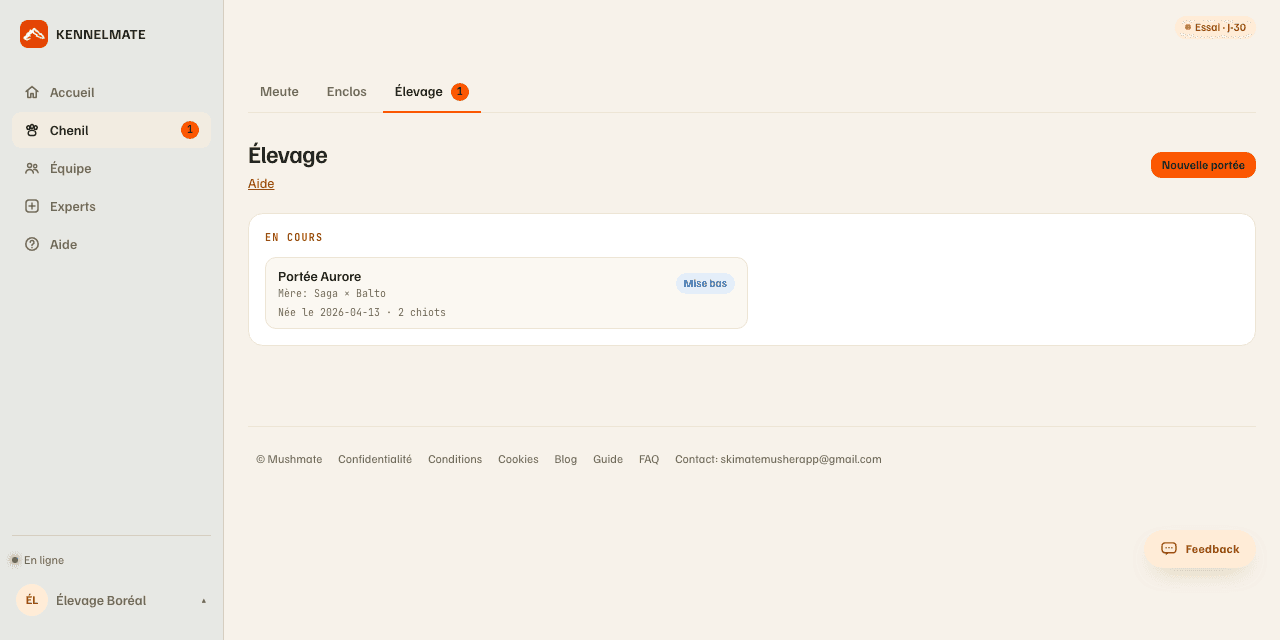Image resolution: width=1280 pixels, height=640 pixels.
Task: Click the EN COURS section label
Action: [294, 238]
